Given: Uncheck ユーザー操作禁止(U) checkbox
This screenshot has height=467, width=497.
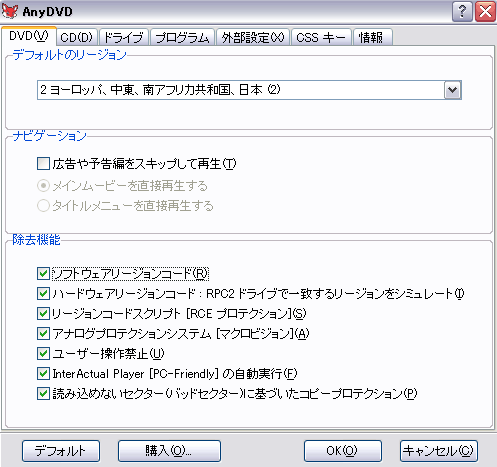Looking at the screenshot, I should [x=43, y=354].
